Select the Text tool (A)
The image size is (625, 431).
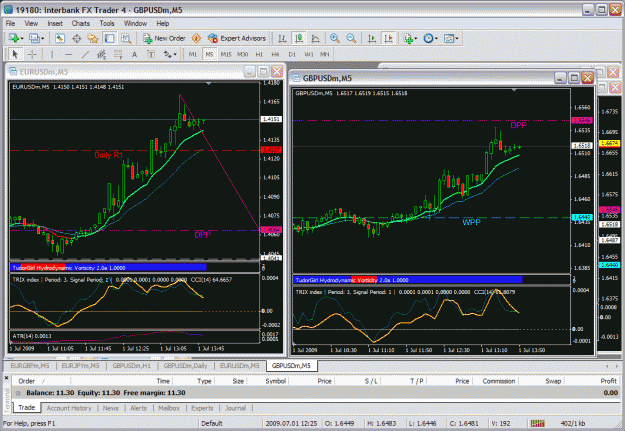[x=134, y=54]
